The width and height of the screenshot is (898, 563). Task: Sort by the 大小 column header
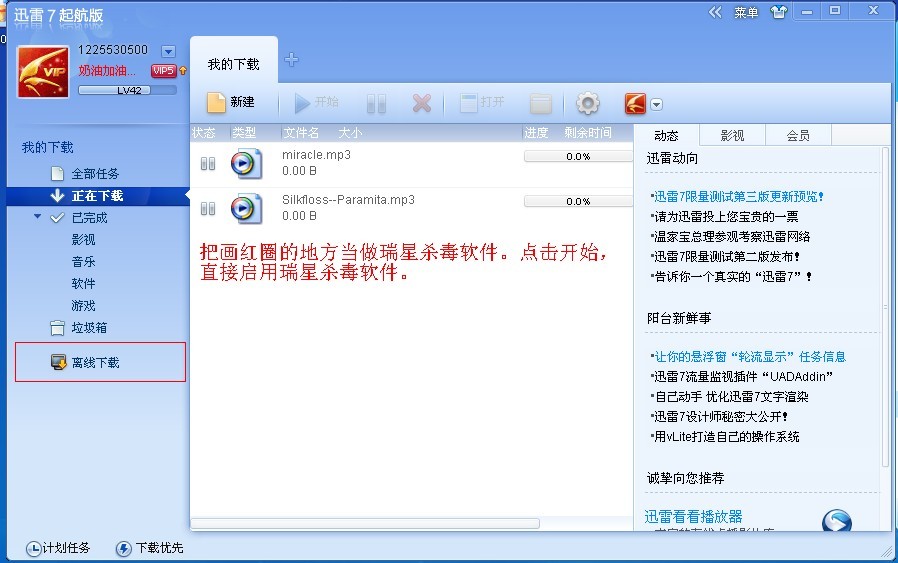point(350,133)
